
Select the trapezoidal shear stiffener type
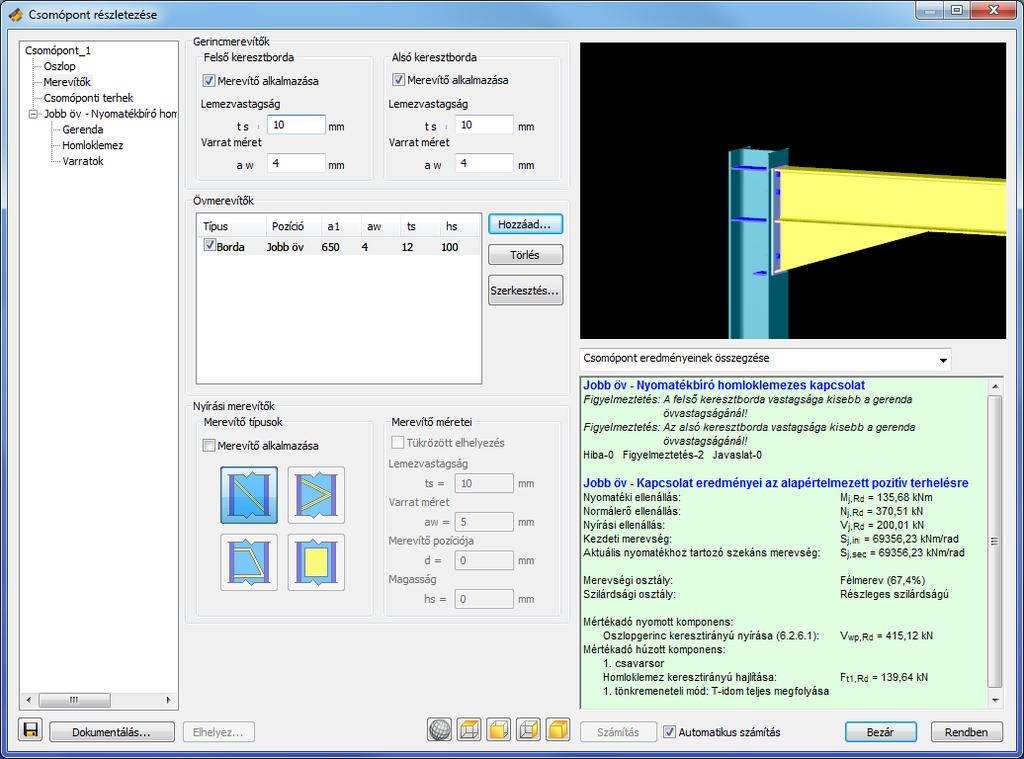tap(249, 562)
